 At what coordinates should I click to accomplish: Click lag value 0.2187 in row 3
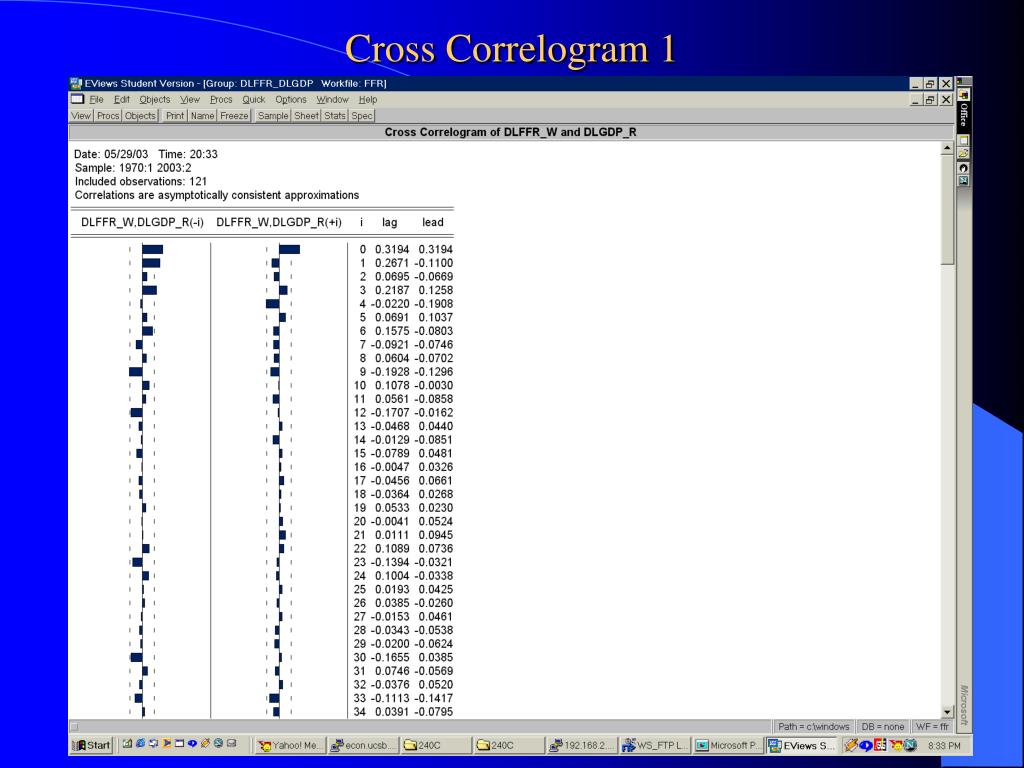392,290
